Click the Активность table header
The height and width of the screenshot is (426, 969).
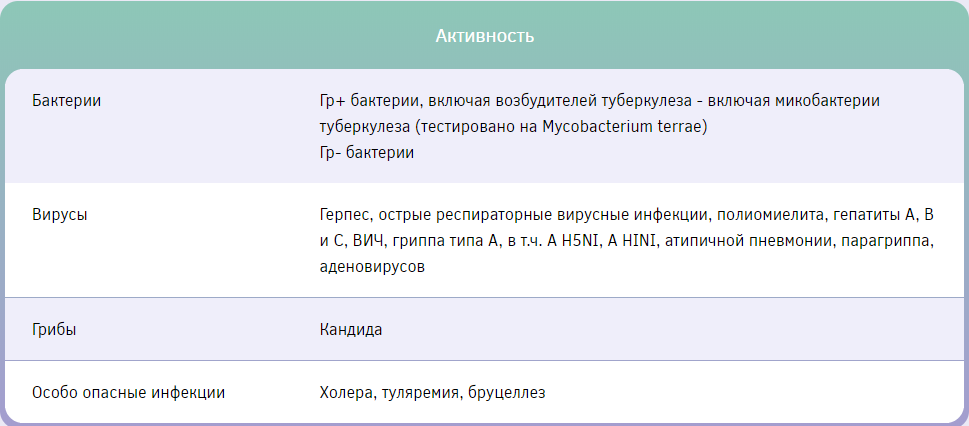pos(484,36)
